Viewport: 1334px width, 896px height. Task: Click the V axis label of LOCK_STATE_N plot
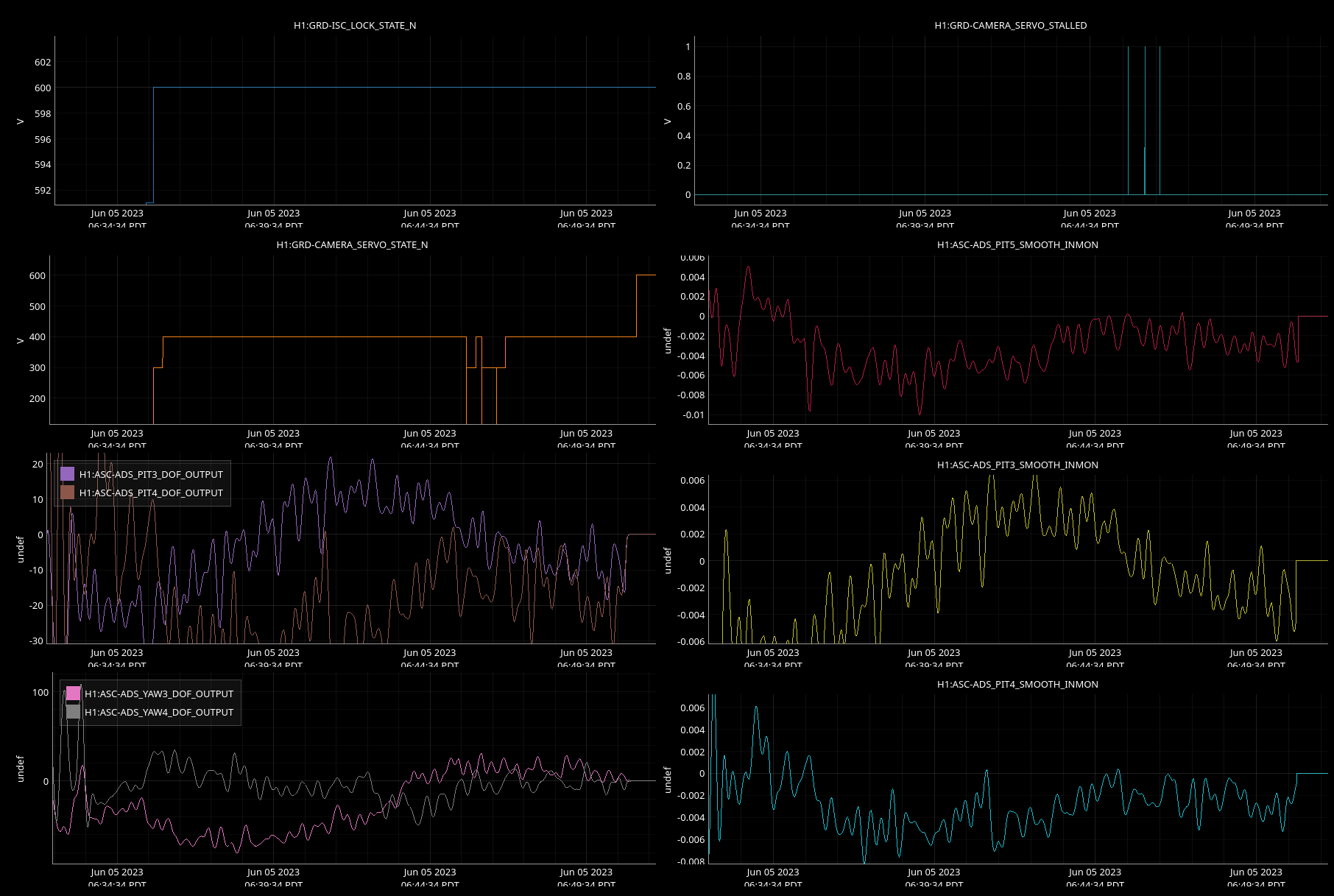[x=21, y=121]
